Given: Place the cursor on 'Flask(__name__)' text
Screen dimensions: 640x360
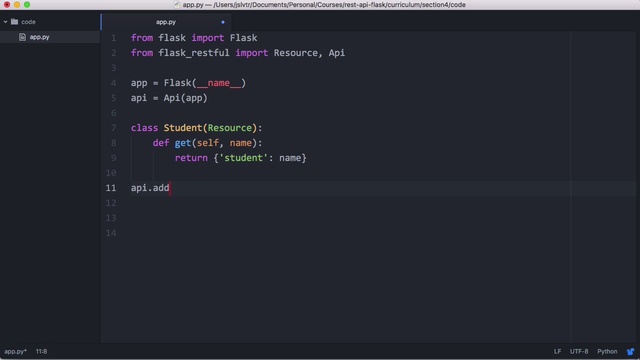Looking at the screenshot, I should (205, 83).
